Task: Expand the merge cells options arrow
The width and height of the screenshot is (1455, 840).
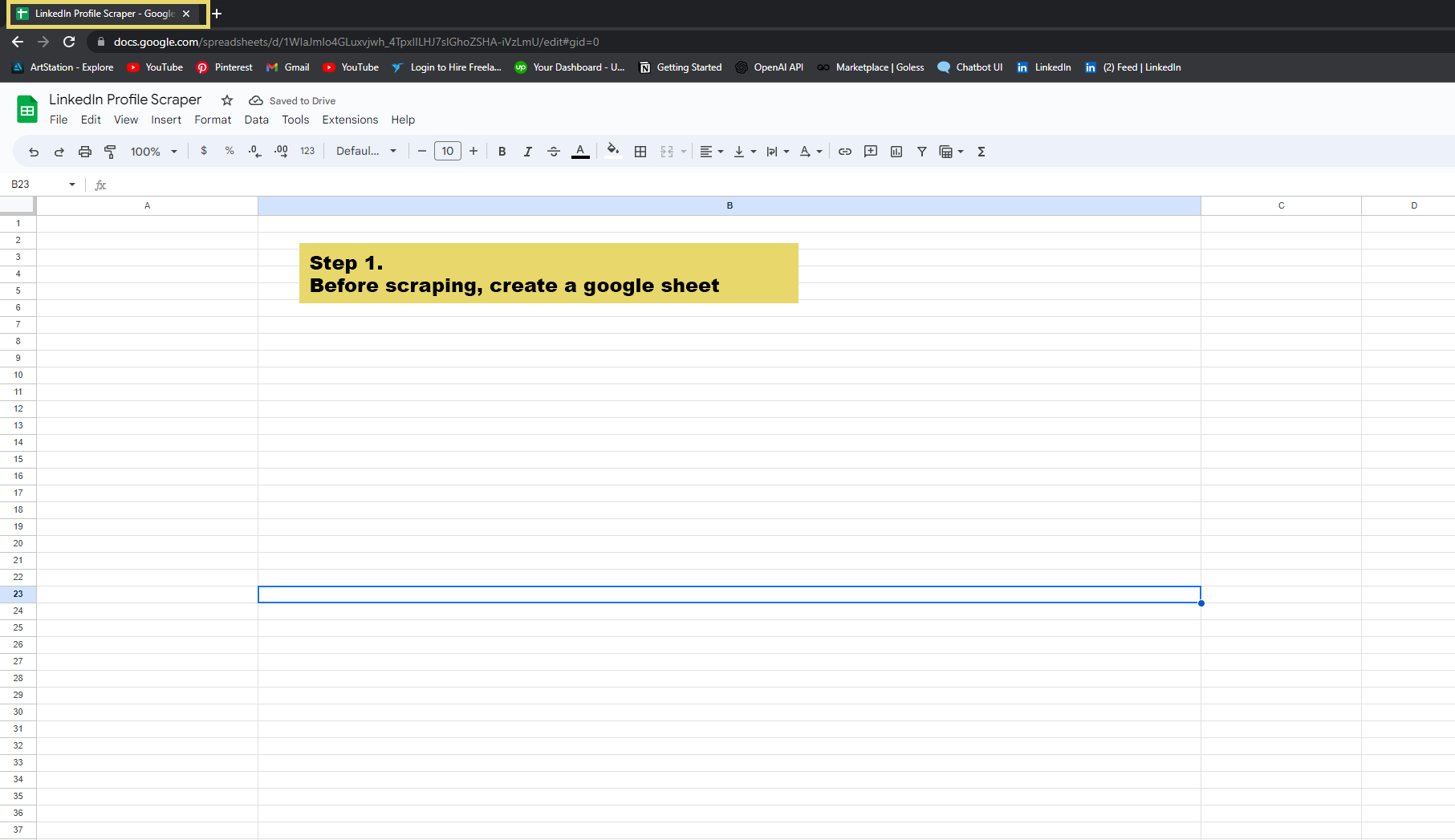Action: (x=683, y=152)
